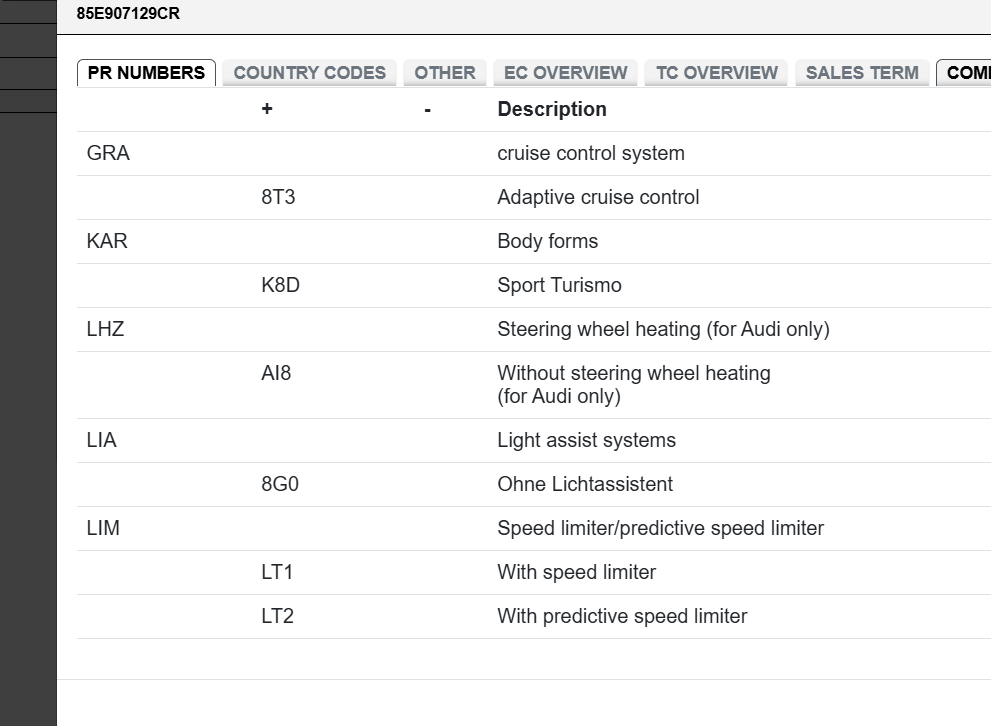Select the LT2 PR code
Viewport: 991px width, 726px height.
(x=277, y=616)
